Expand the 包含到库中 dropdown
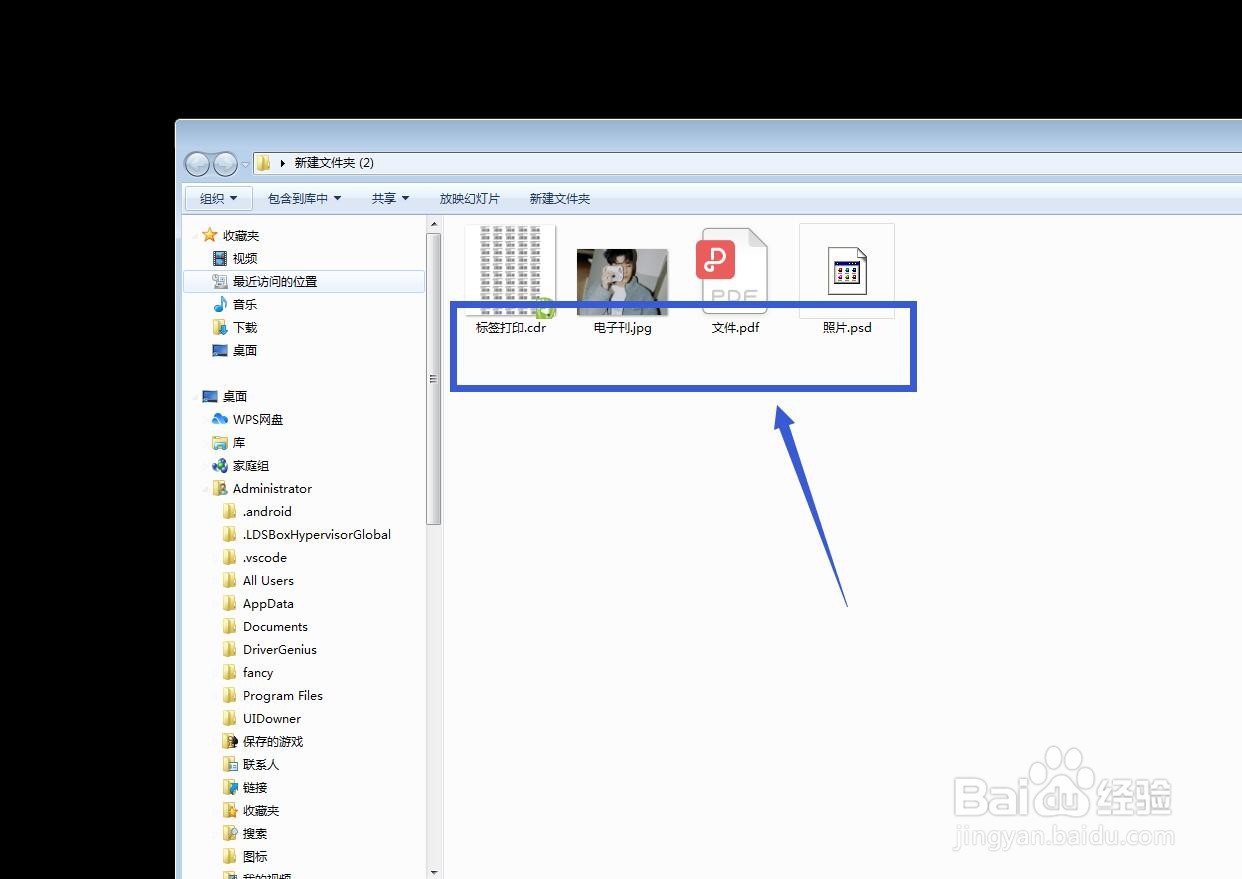This screenshot has width=1242, height=879. (304, 198)
